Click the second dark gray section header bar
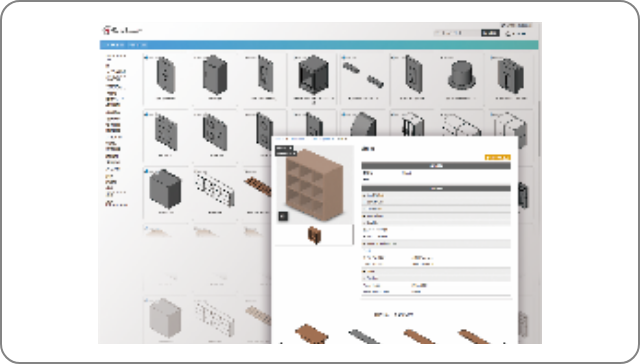640x364 pixels. point(436,189)
